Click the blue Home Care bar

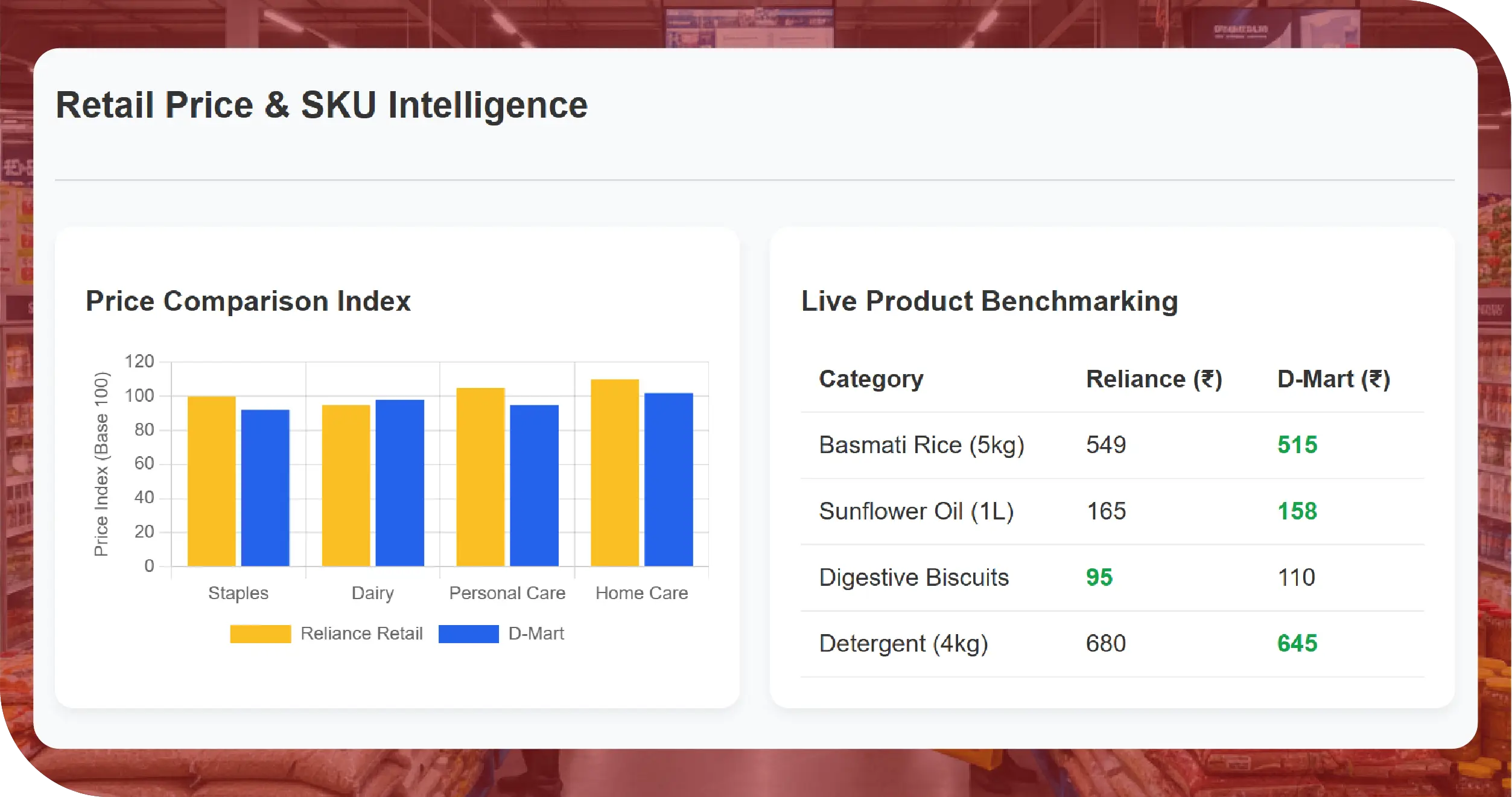point(669,479)
